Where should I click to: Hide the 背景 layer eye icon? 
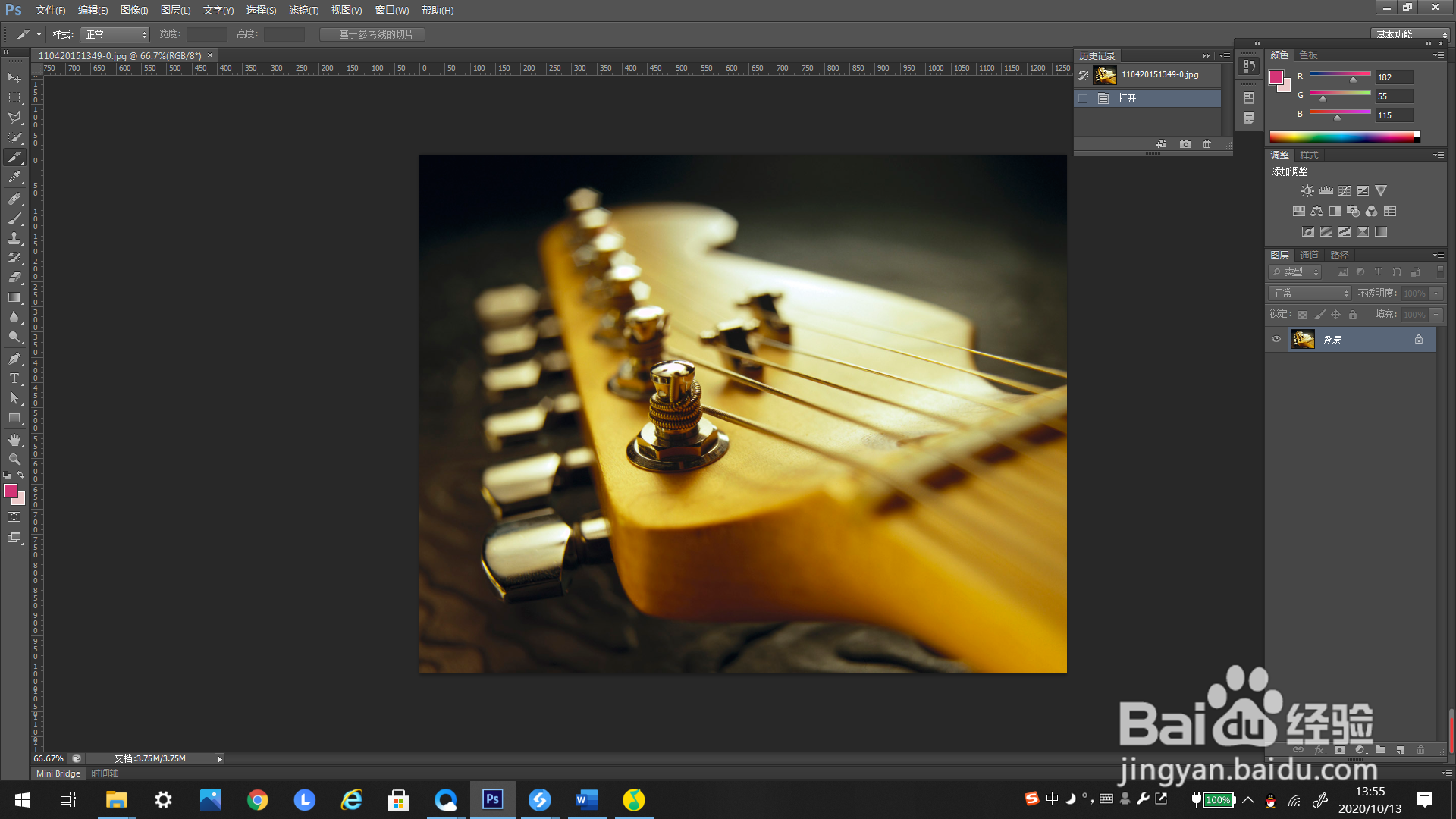(1276, 340)
